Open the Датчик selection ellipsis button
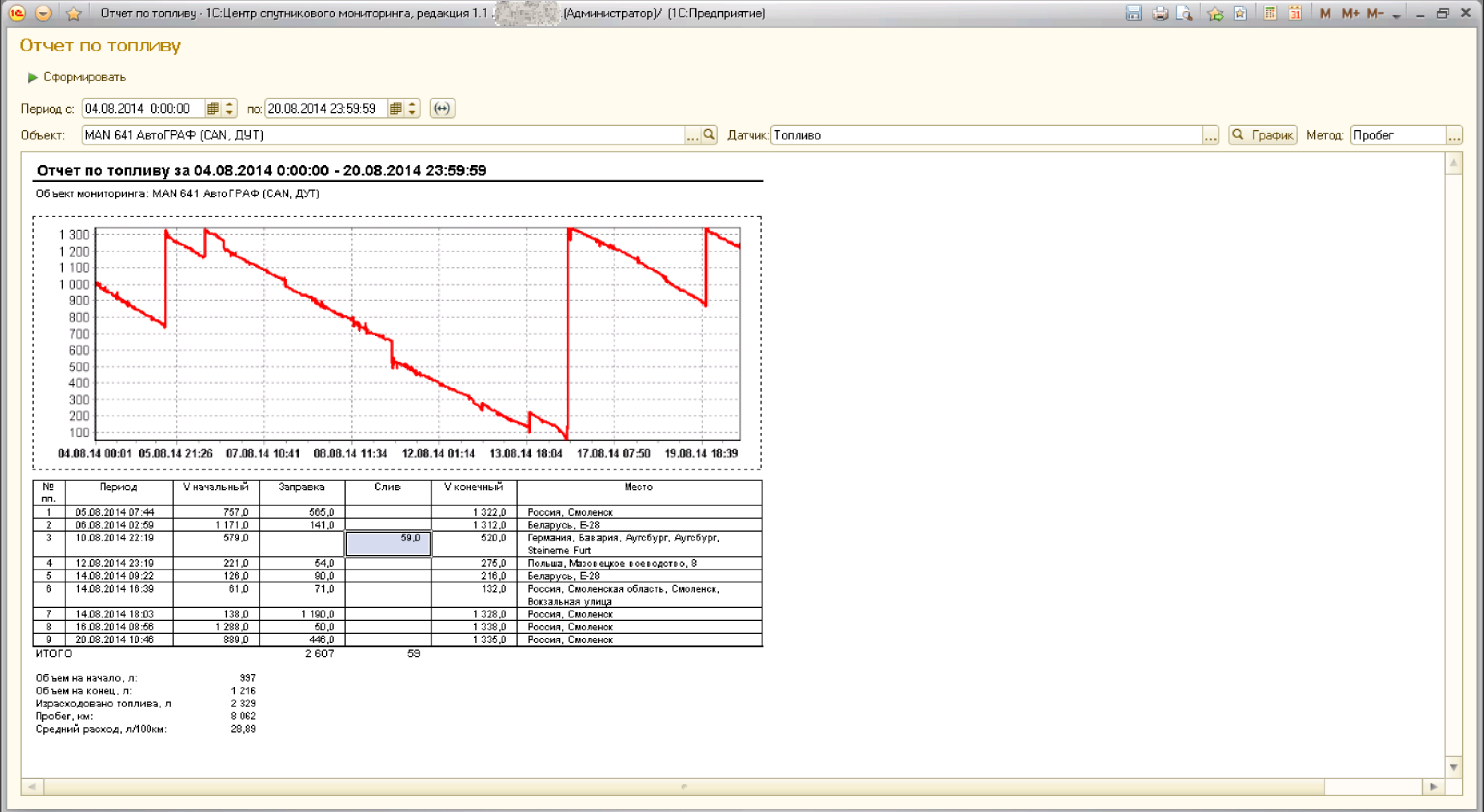This screenshot has width=1484, height=812. point(1210,135)
